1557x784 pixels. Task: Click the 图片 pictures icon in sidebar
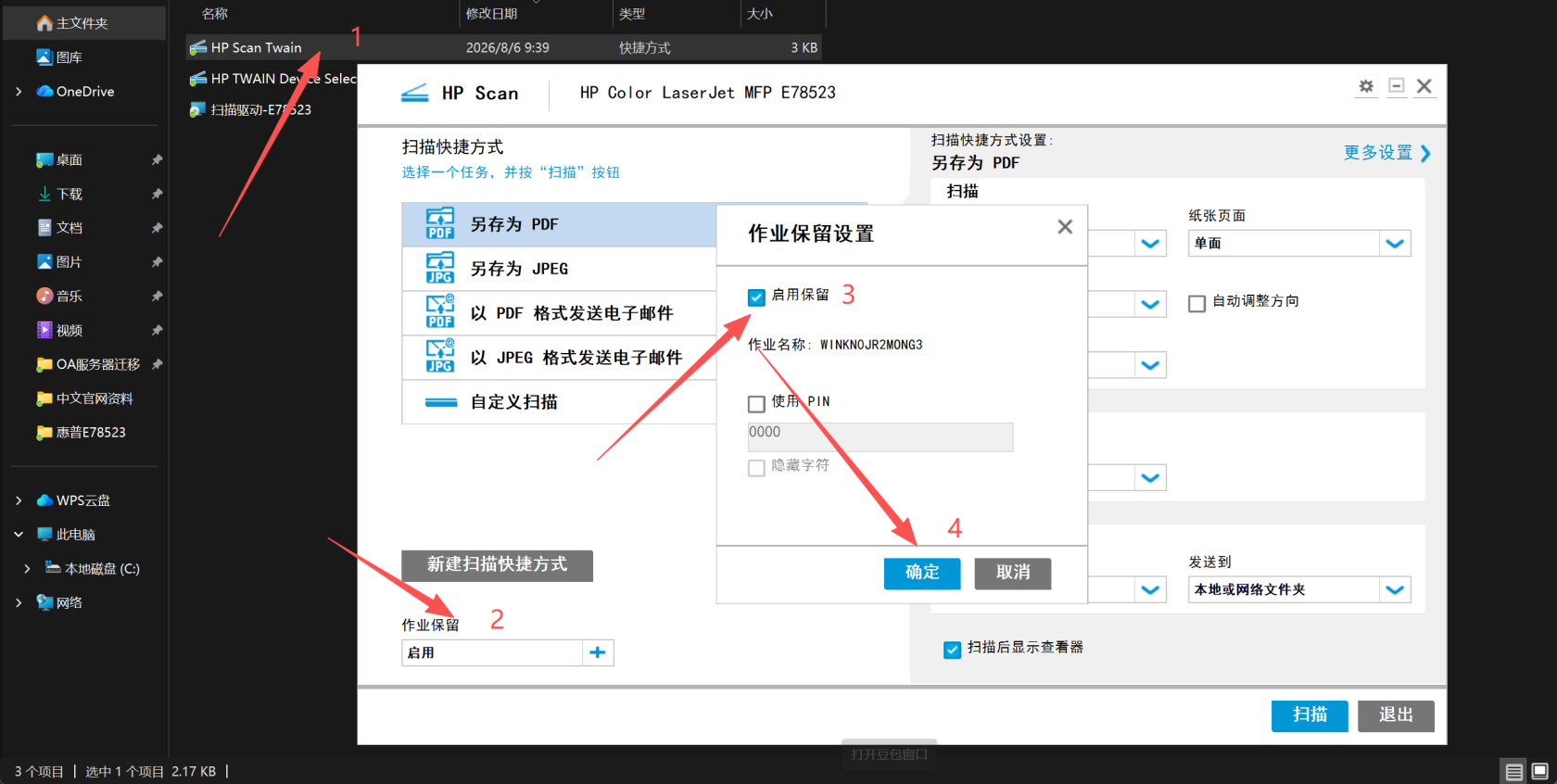[44, 262]
